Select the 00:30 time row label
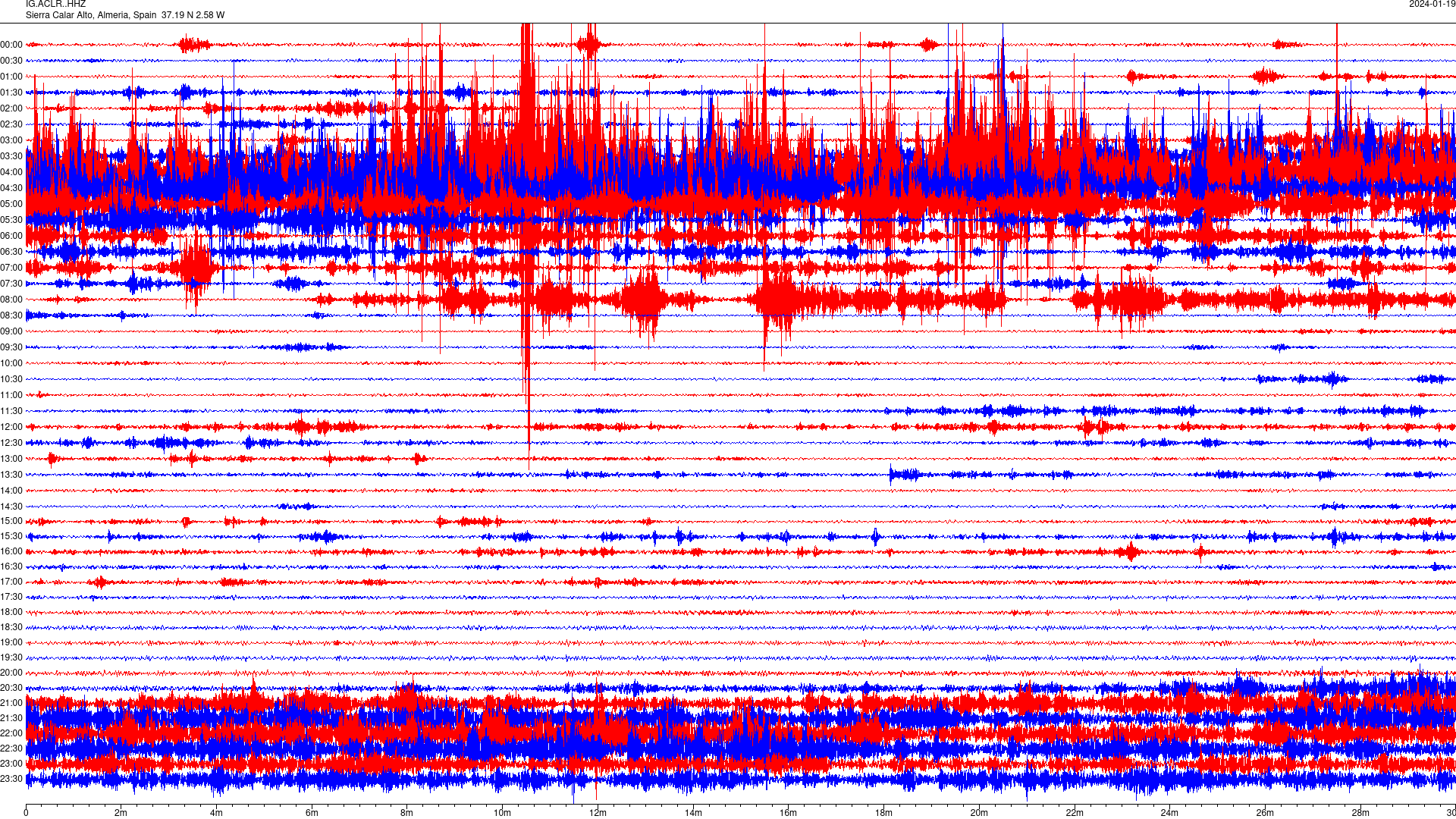1456x819 pixels. click(x=11, y=61)
